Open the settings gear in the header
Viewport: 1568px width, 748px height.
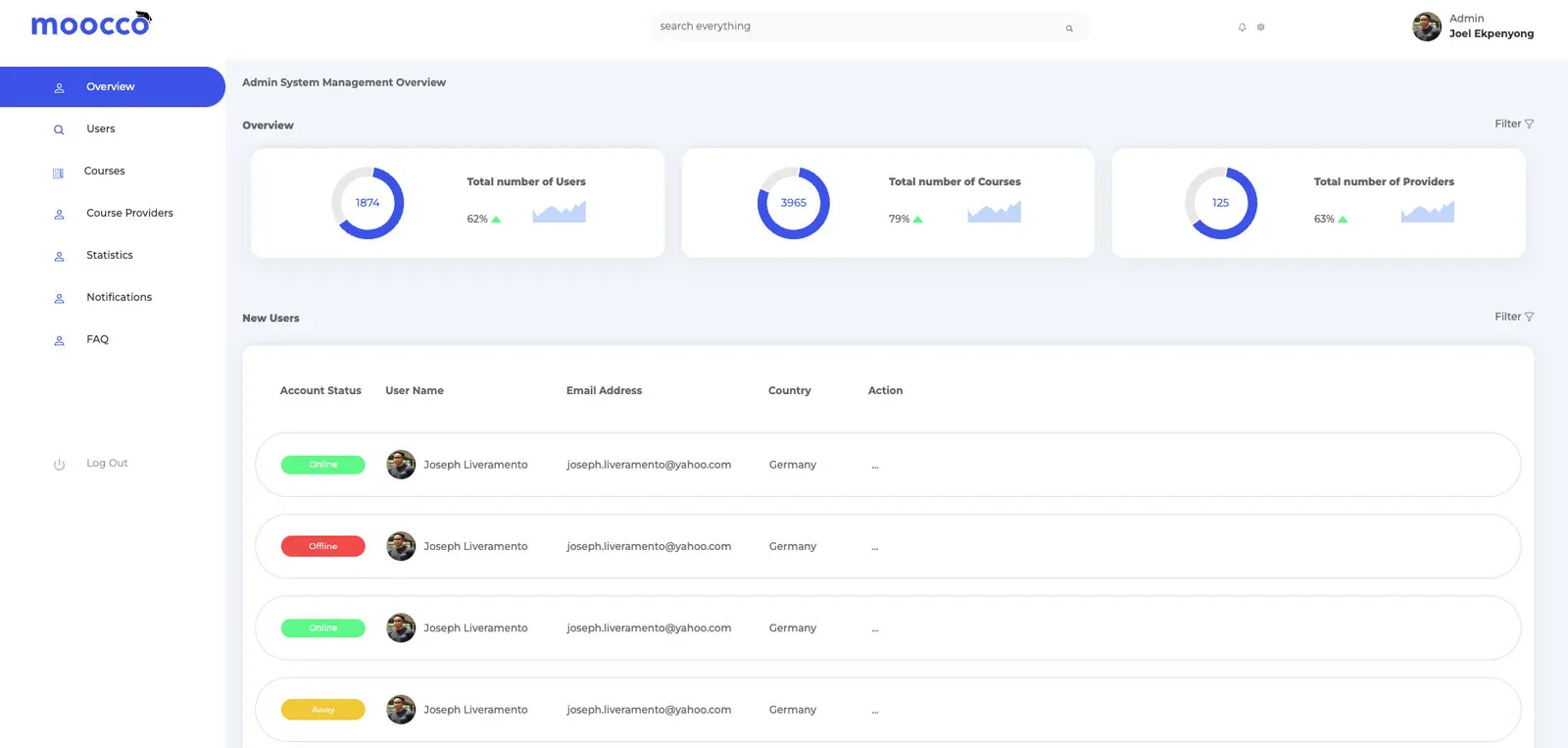coord(1260,27)
